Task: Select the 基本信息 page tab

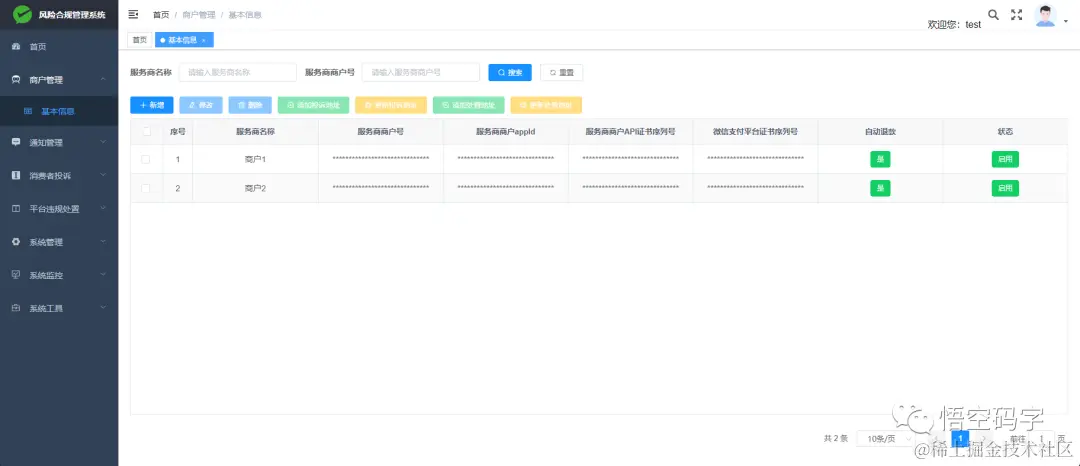Action: pyautogui.click(x=183, y=40)
